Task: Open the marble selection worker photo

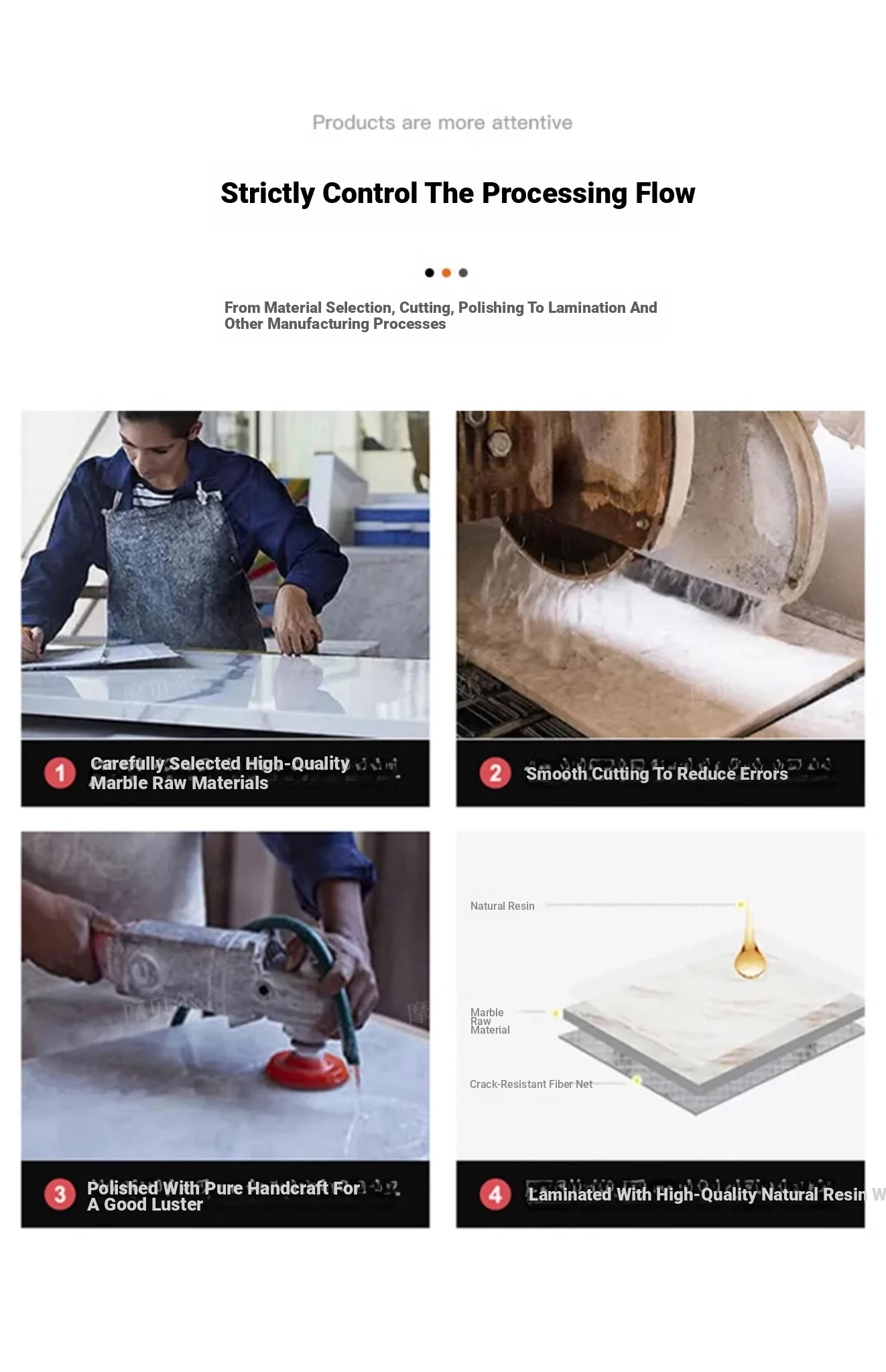Action: (225, 575)
